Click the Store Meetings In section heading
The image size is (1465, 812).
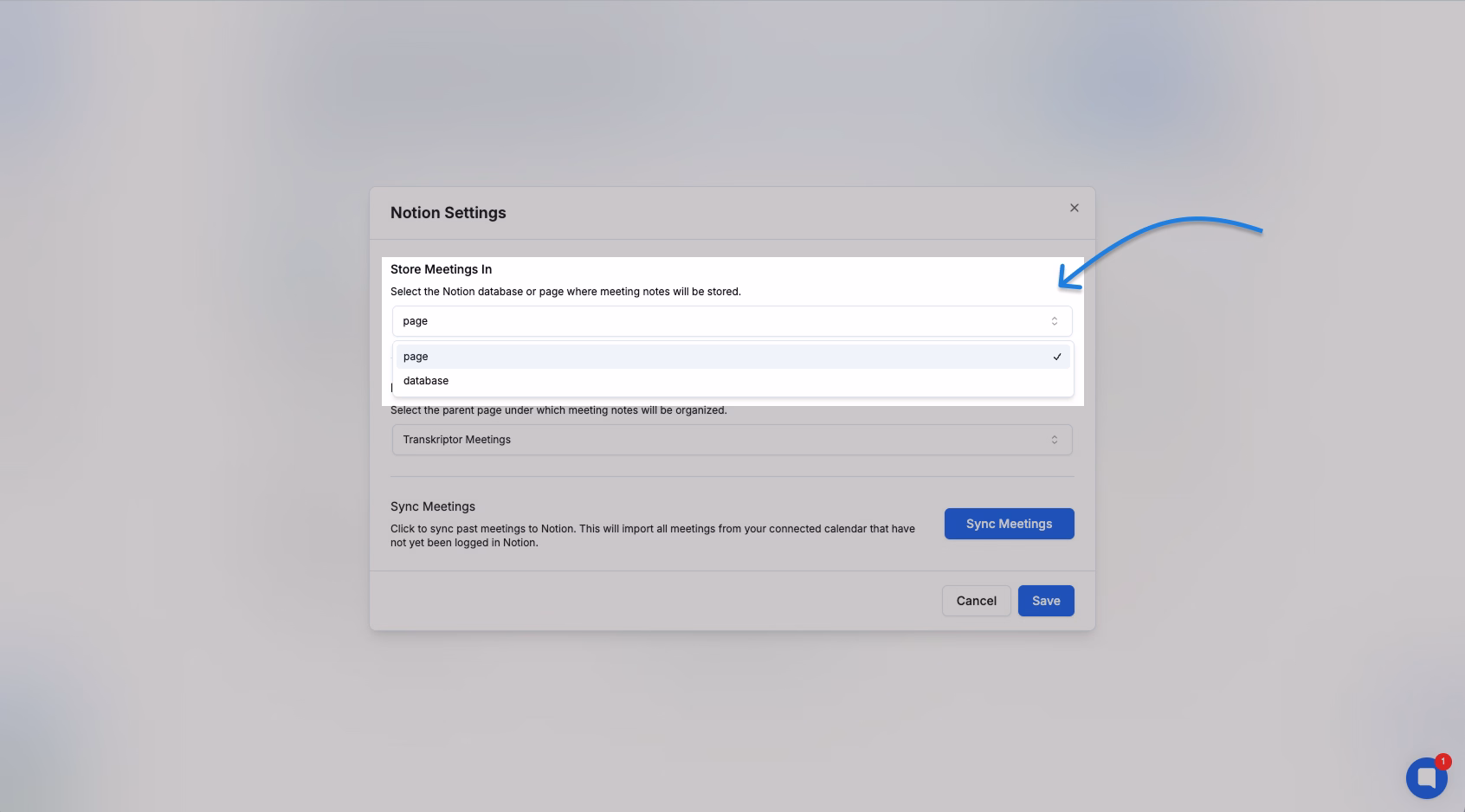pos(441,268)
